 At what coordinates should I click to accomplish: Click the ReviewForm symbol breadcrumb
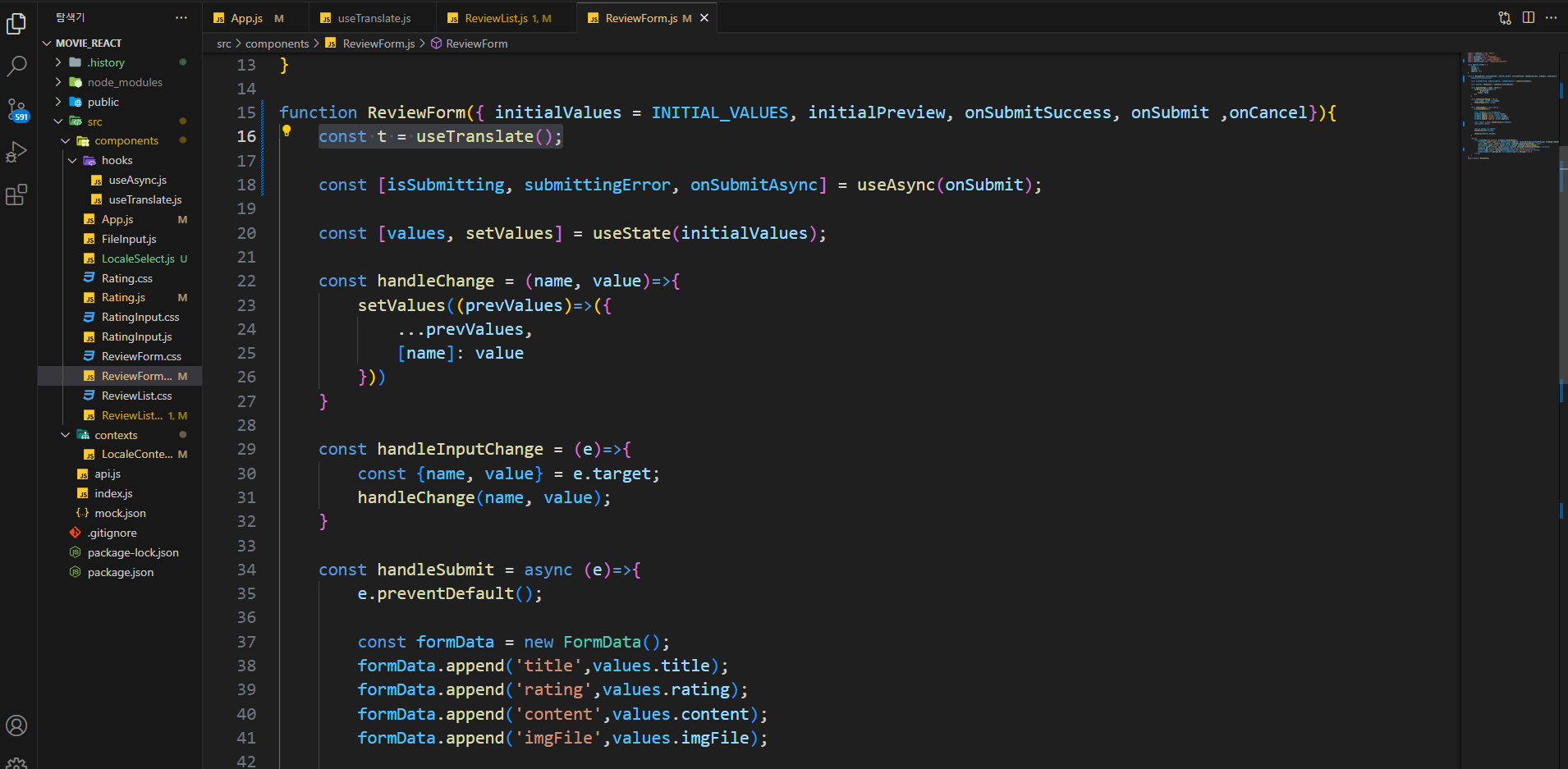(x=476, y=43)
